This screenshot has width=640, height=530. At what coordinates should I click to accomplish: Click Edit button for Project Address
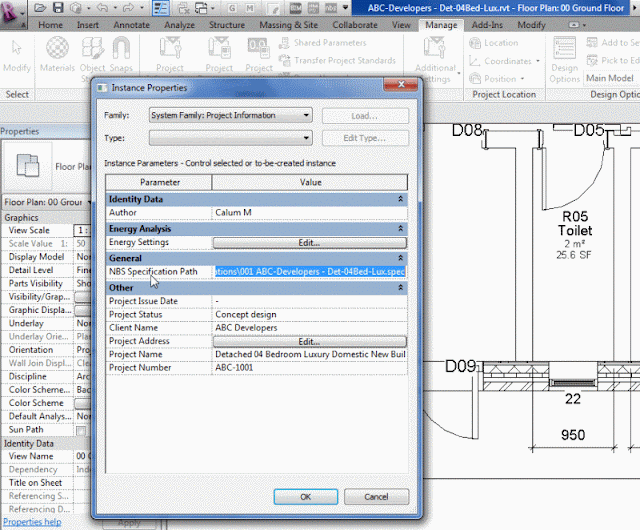(x=309, y=341)
